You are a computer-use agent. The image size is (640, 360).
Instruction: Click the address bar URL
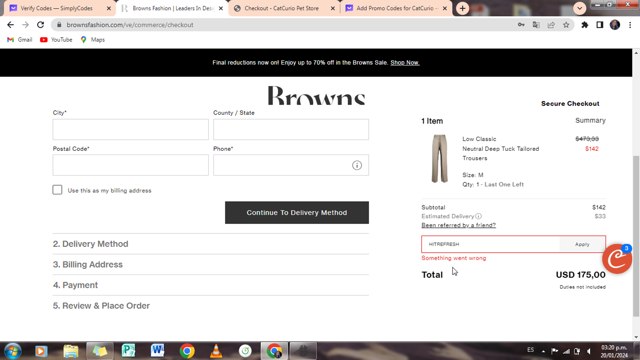(x=130, y=25)
